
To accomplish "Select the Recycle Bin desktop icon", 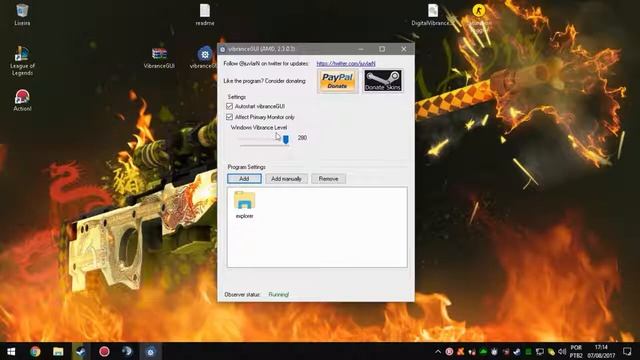I will click(22, 15).
